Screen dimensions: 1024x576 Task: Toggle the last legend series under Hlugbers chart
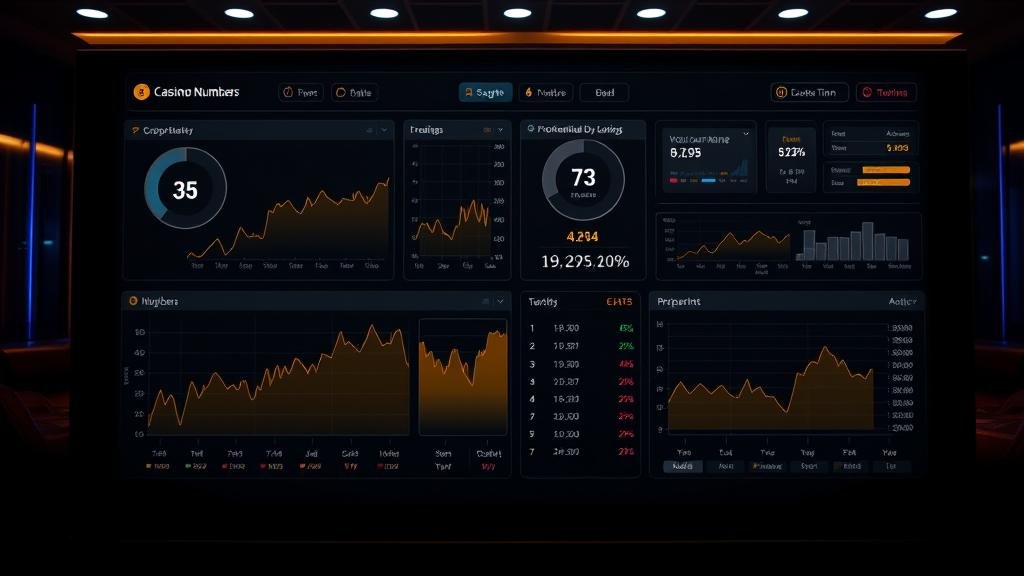pos(385,466)
